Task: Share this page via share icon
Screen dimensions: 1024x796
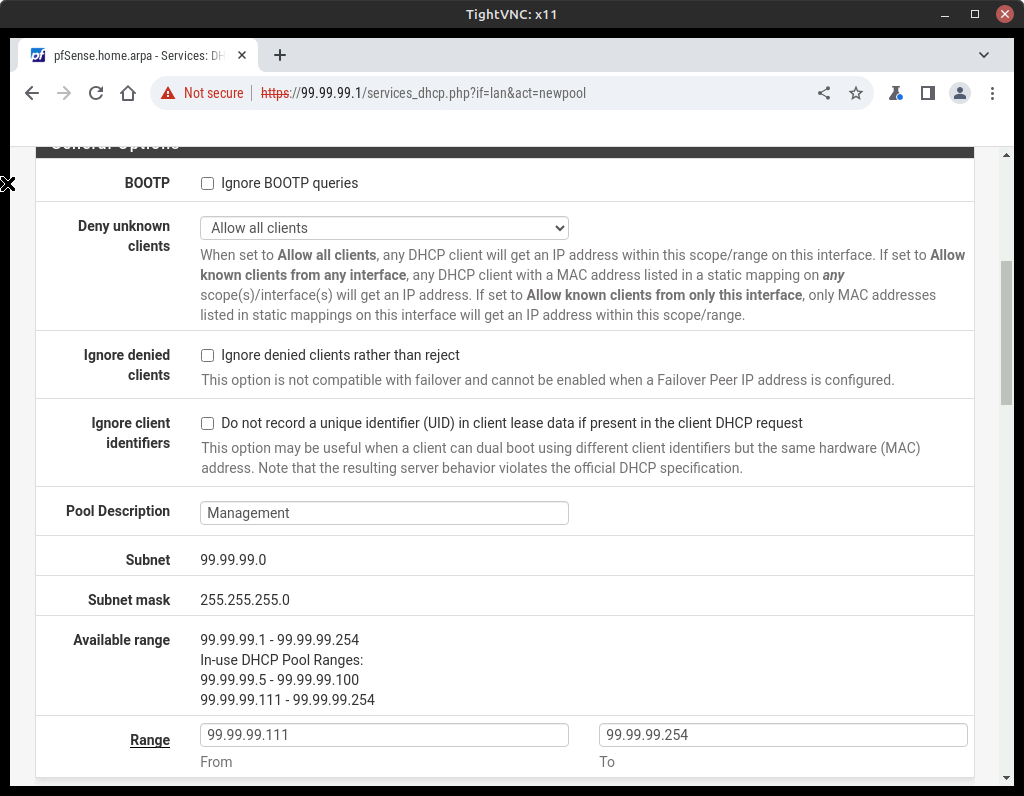Action: (824, 93)
